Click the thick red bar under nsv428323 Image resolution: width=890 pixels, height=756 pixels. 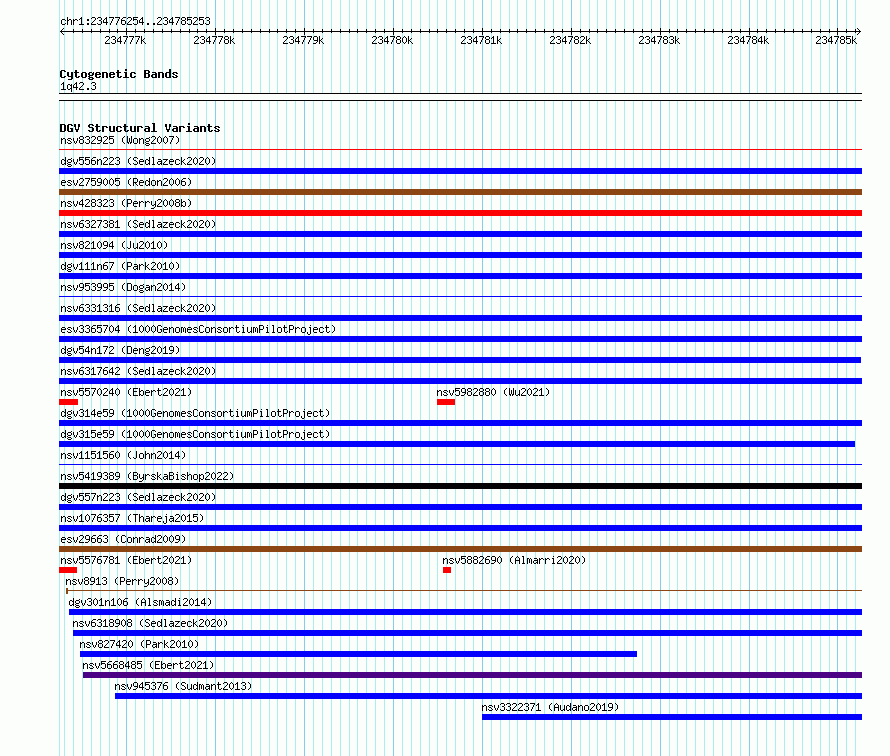click(460, 213)
